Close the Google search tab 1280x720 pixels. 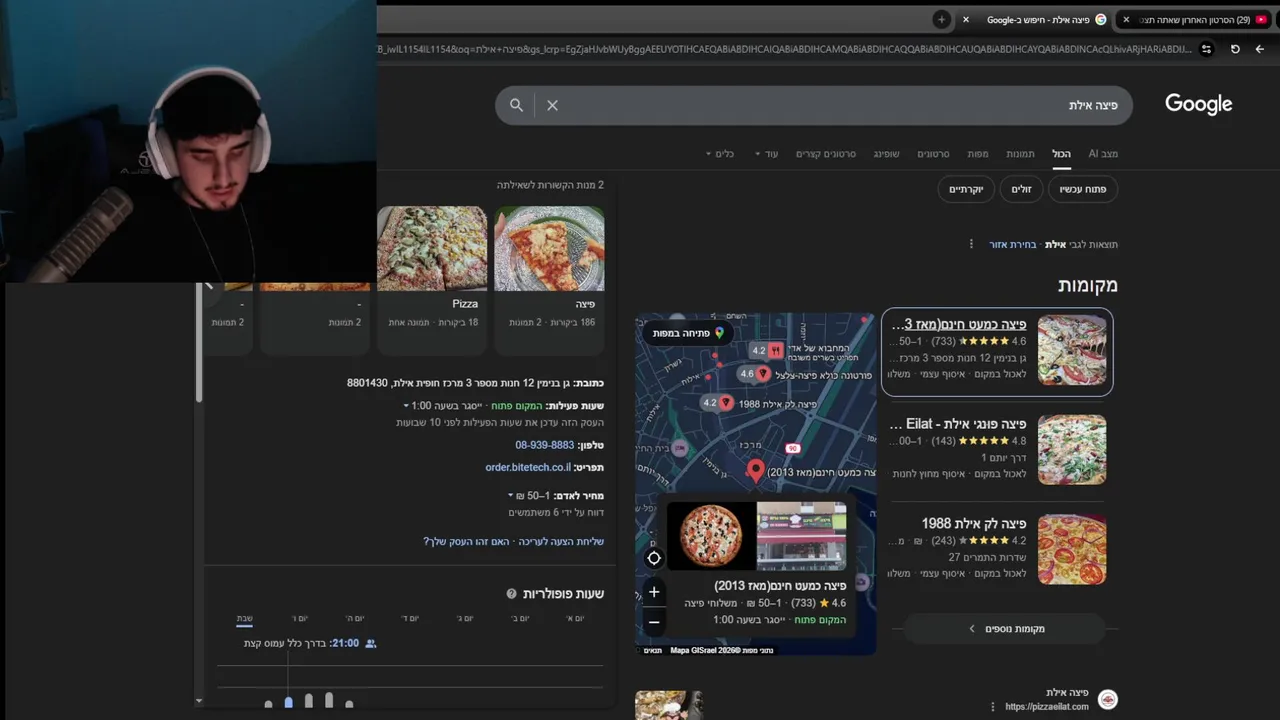(966, 19)
